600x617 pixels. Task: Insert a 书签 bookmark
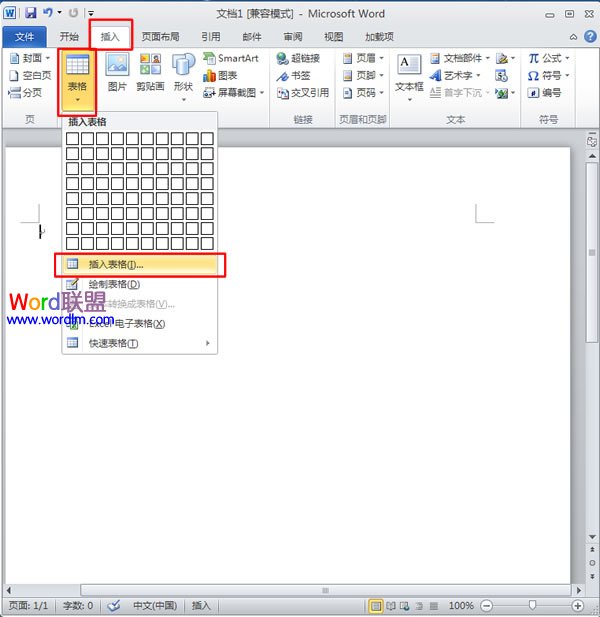pos(294,76)
